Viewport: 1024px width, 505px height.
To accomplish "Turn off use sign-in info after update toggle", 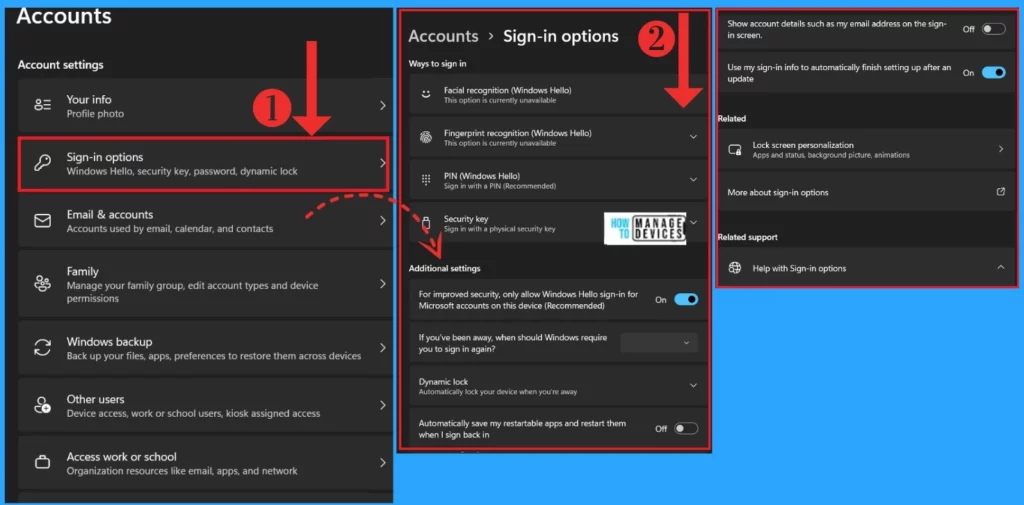I will [993, 73].
